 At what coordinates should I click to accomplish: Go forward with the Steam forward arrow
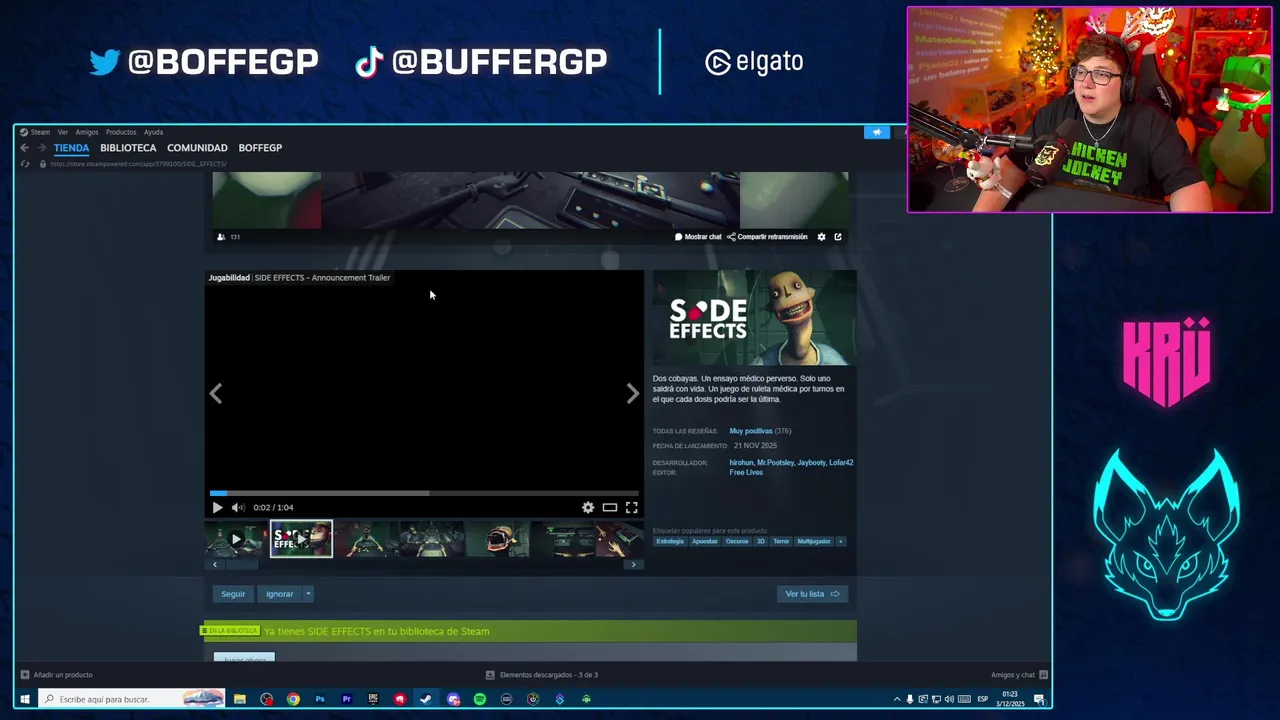pyautogui.click(x=41, y=148)
